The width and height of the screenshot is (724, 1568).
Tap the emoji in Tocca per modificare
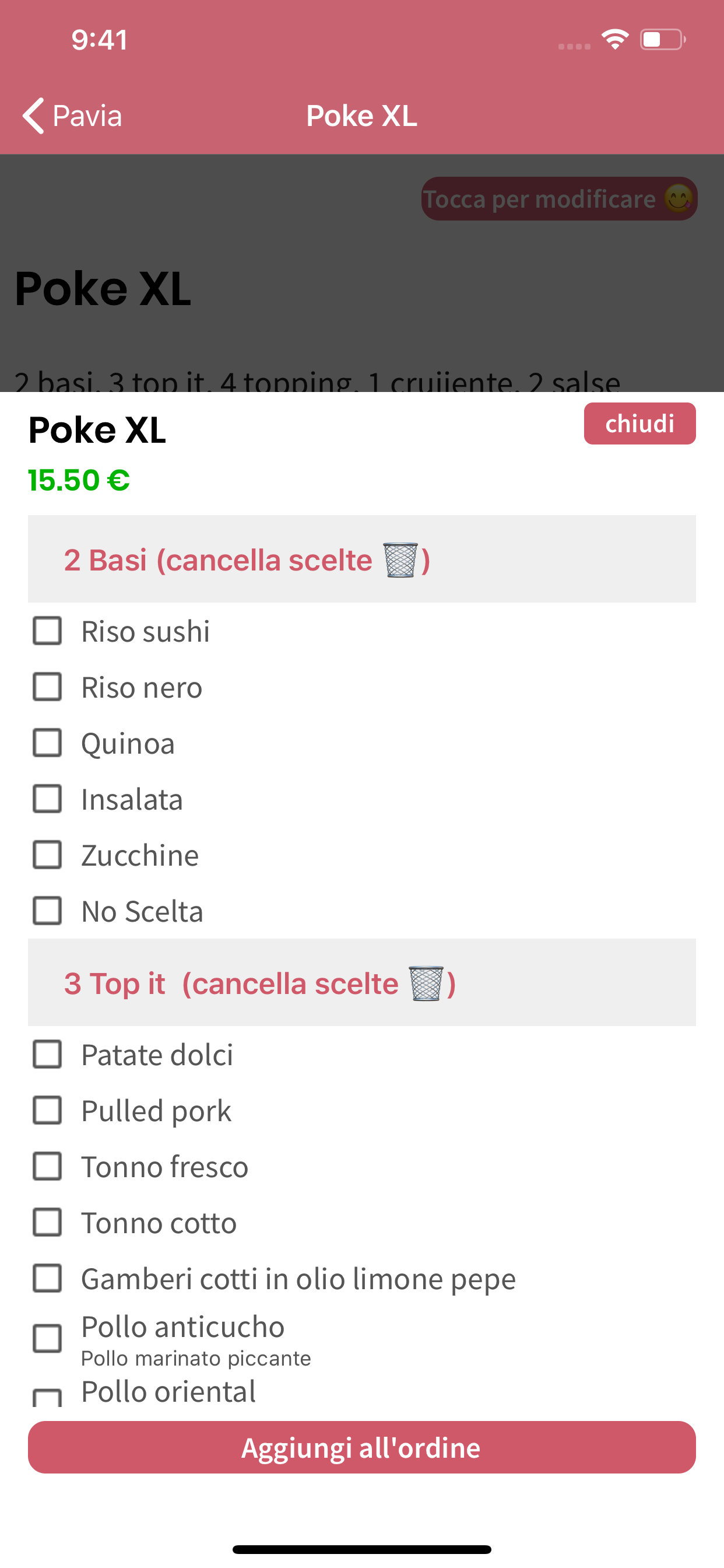point(678,199)
